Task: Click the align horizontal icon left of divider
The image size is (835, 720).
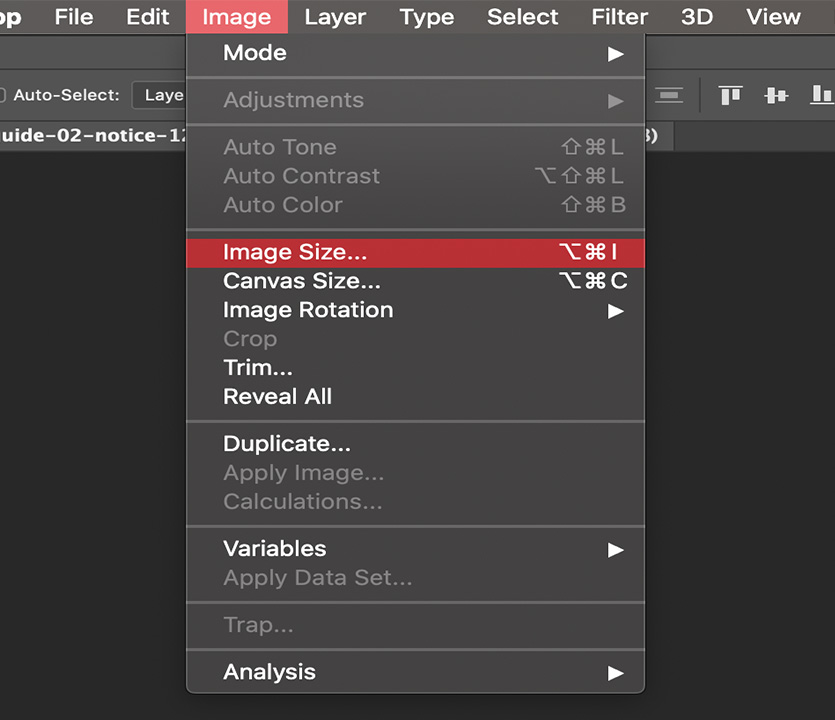Action: 669,95
